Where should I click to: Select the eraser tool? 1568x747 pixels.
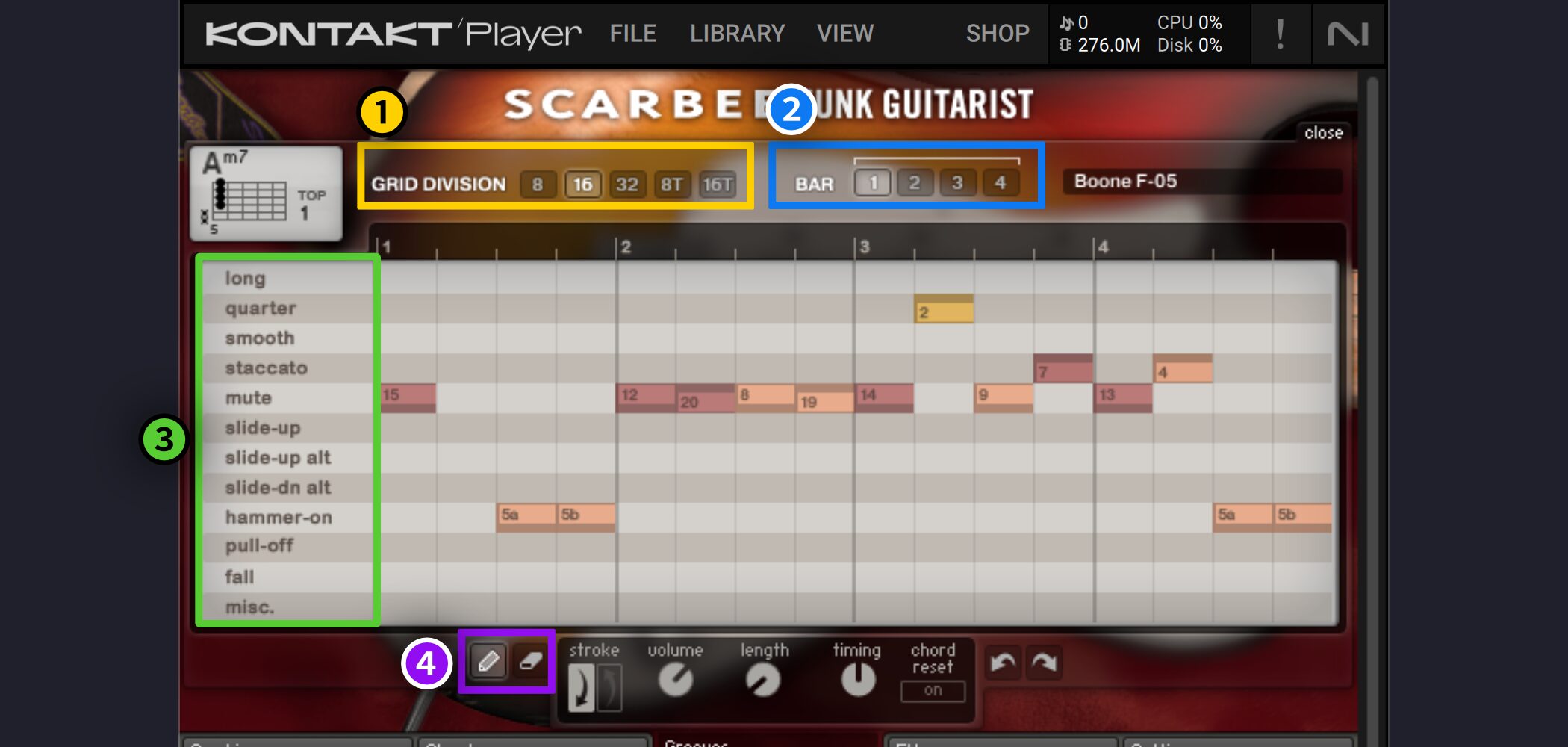click(530, 661)
